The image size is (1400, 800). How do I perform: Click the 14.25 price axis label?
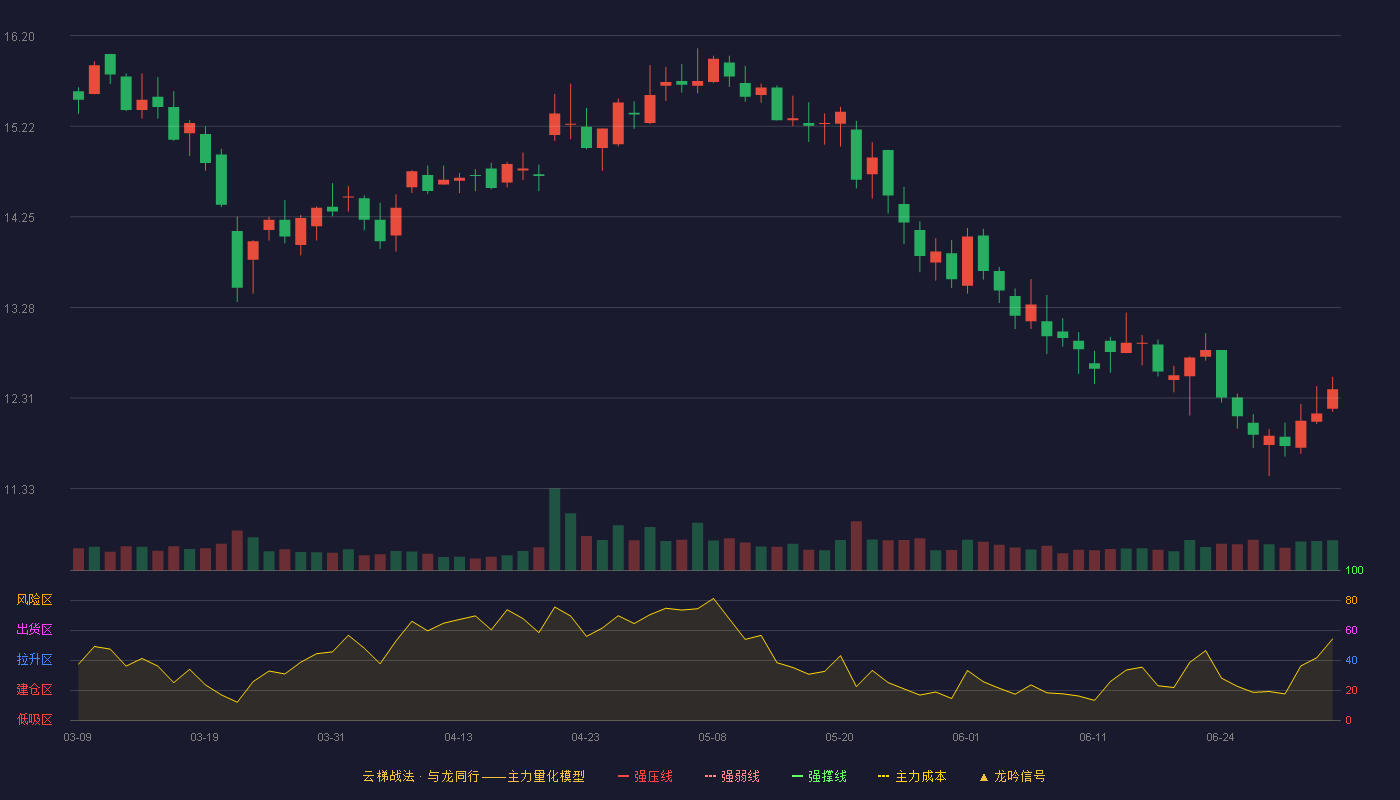pyautogui.click(x=19, y=218)
